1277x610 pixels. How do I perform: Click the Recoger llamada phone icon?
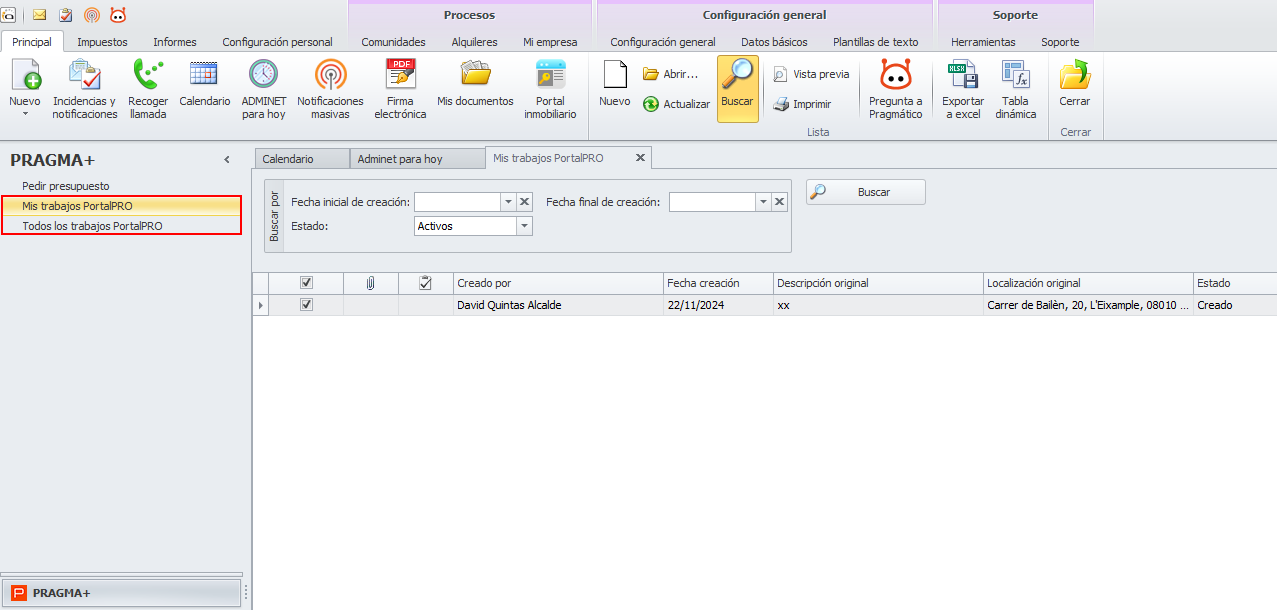148,75
